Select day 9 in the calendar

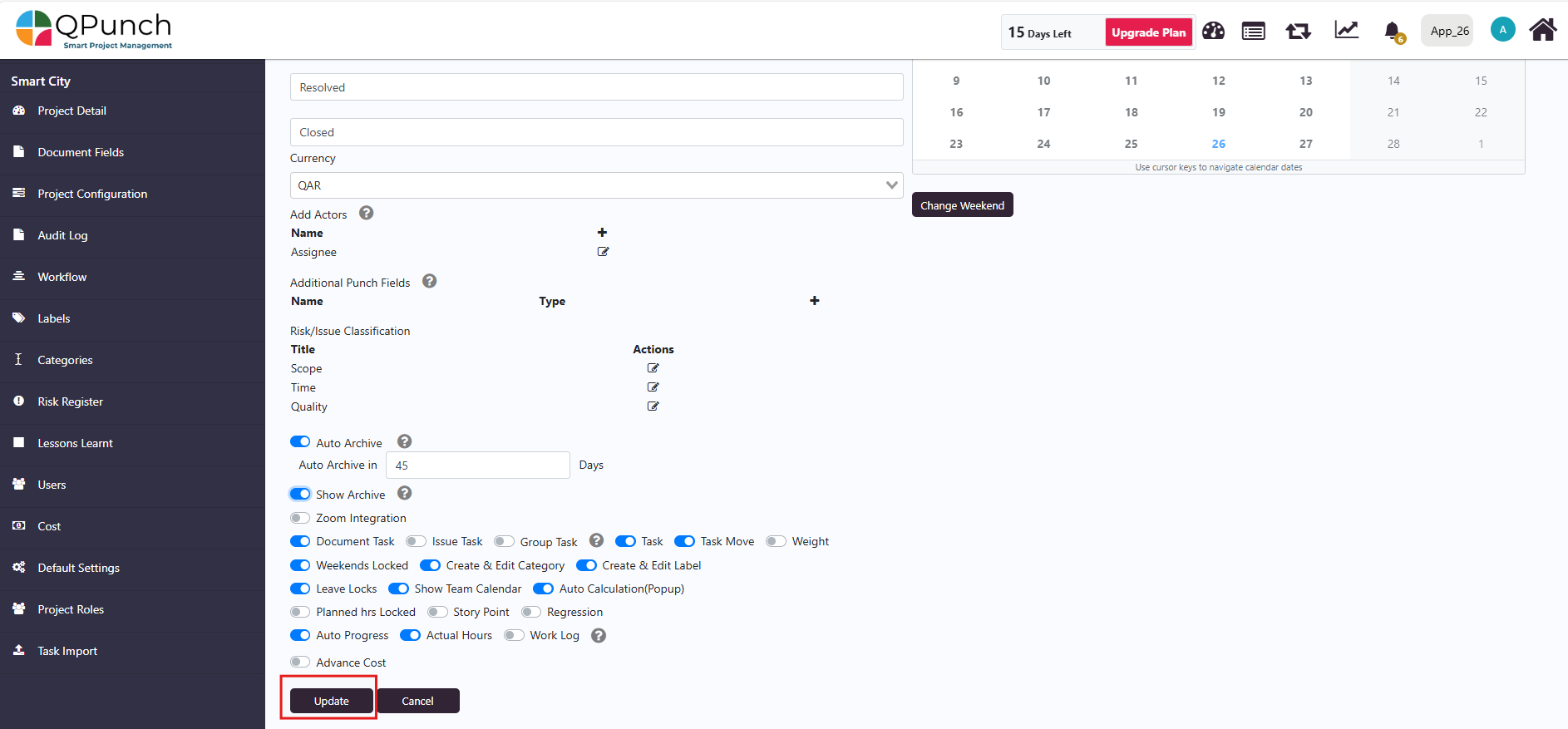tap(956, 81)
